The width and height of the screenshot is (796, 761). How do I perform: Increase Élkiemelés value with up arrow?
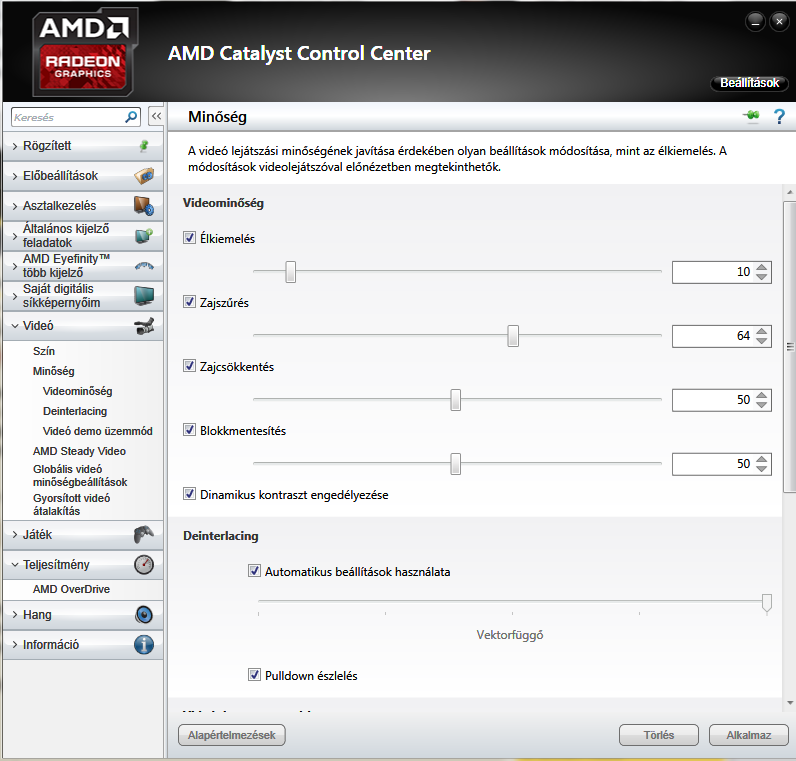[x=761, y=268]
